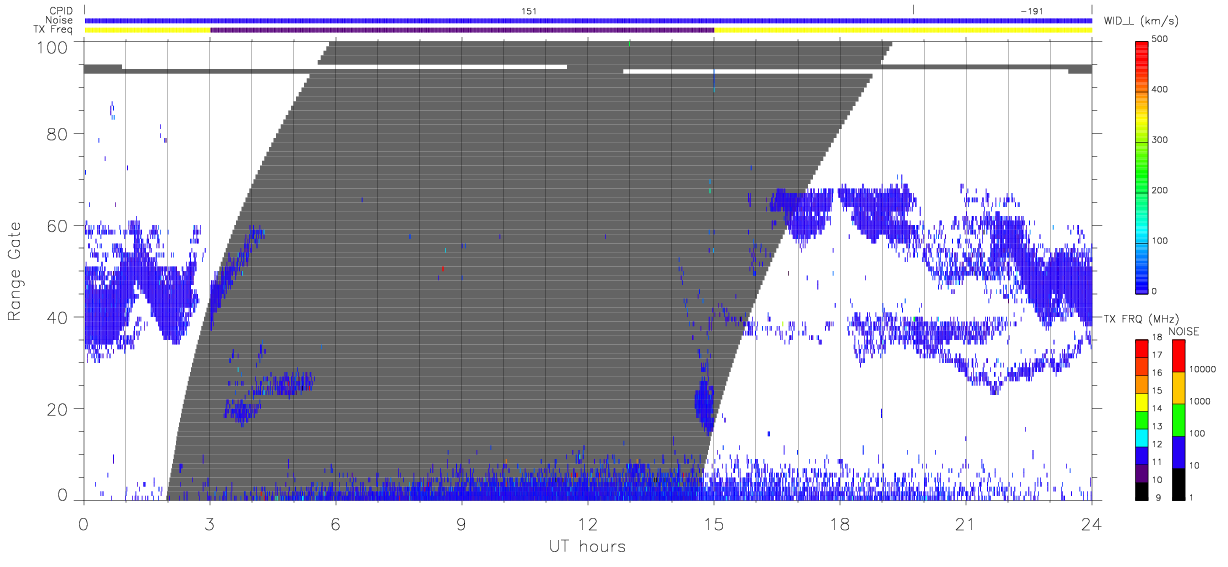Click the CPID value -191
This screenshot has height=567, width=1228.
point(1032,10)
